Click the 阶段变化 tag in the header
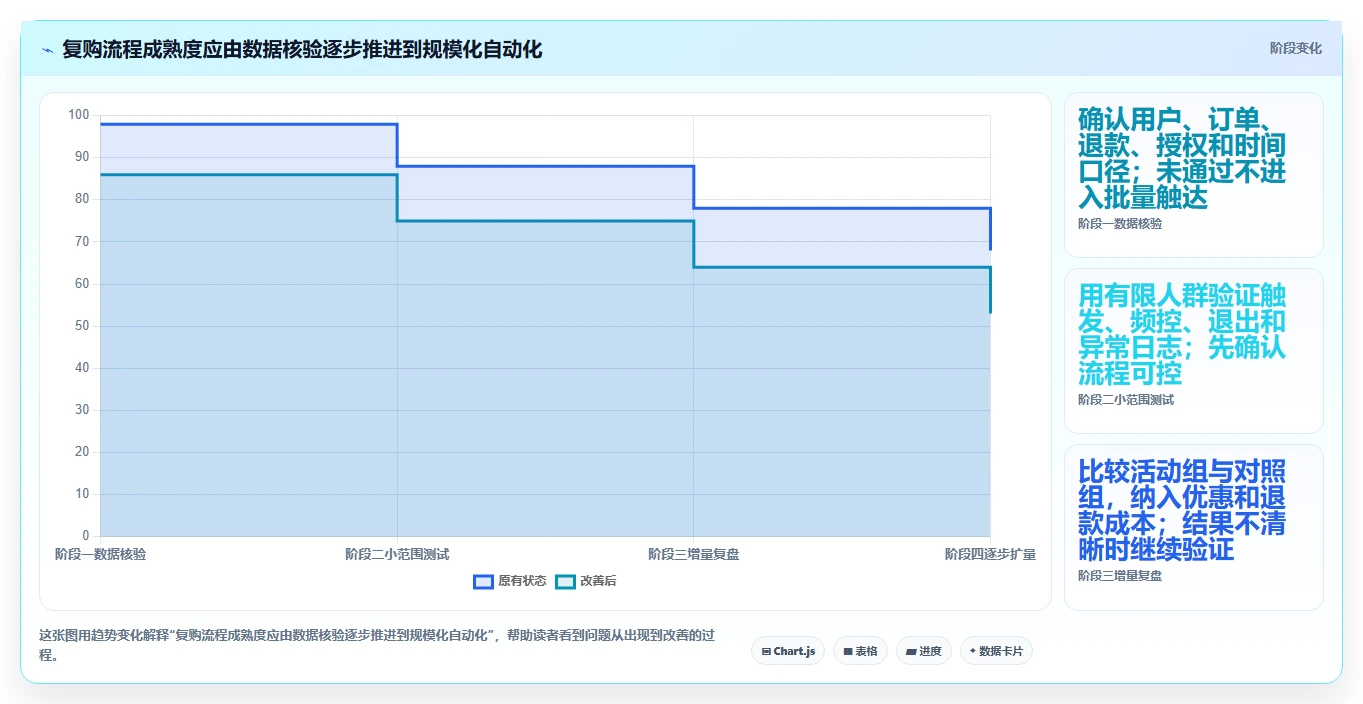Image resolution: width=1363 pixels, height=704 pixels. click(1295, 48)
